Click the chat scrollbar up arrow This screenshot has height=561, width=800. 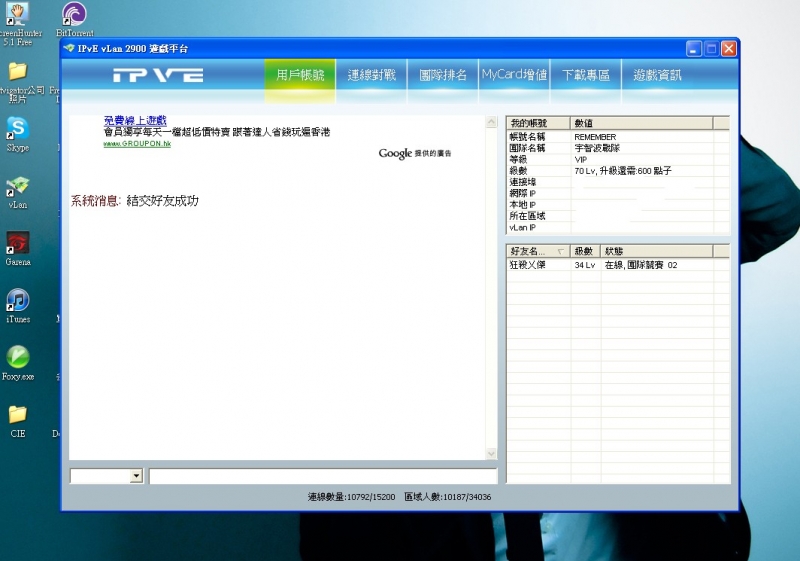[491, 121]
